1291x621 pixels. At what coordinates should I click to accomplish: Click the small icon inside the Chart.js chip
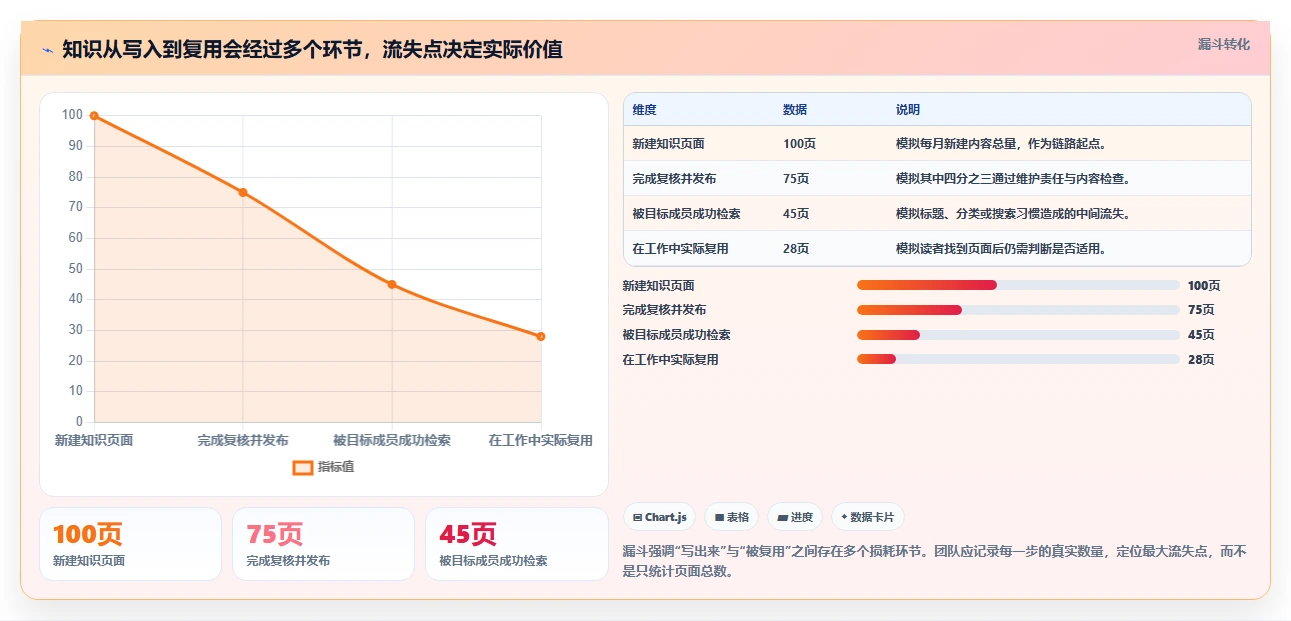tap(637, 518)
